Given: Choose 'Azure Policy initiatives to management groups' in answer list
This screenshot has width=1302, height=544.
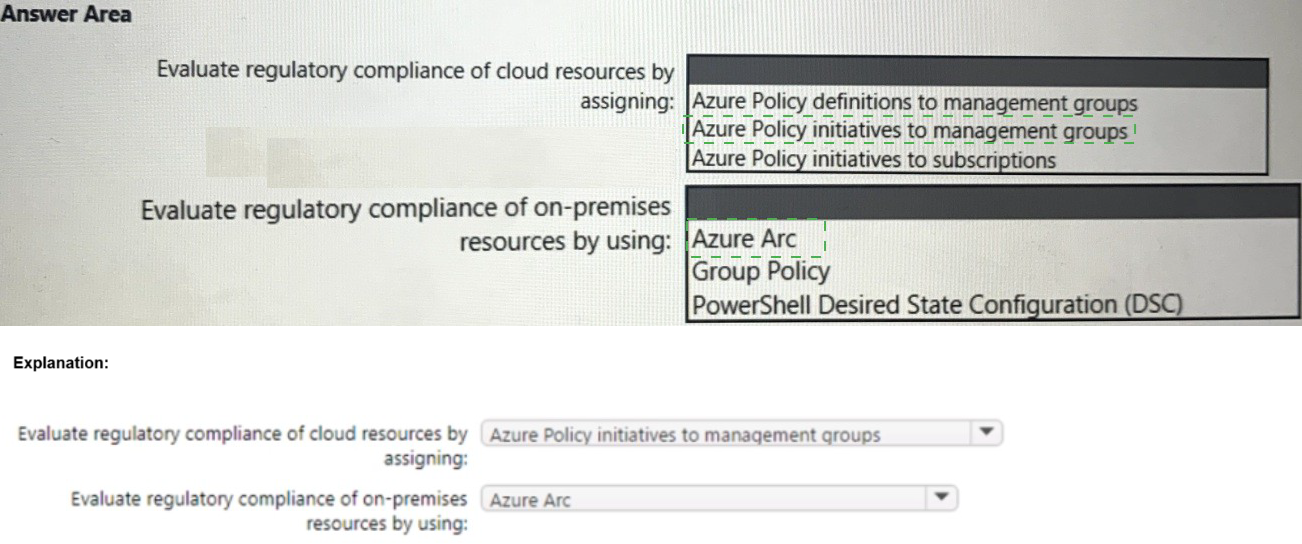Looking at the screenshot, I should (x=909, y=131).
